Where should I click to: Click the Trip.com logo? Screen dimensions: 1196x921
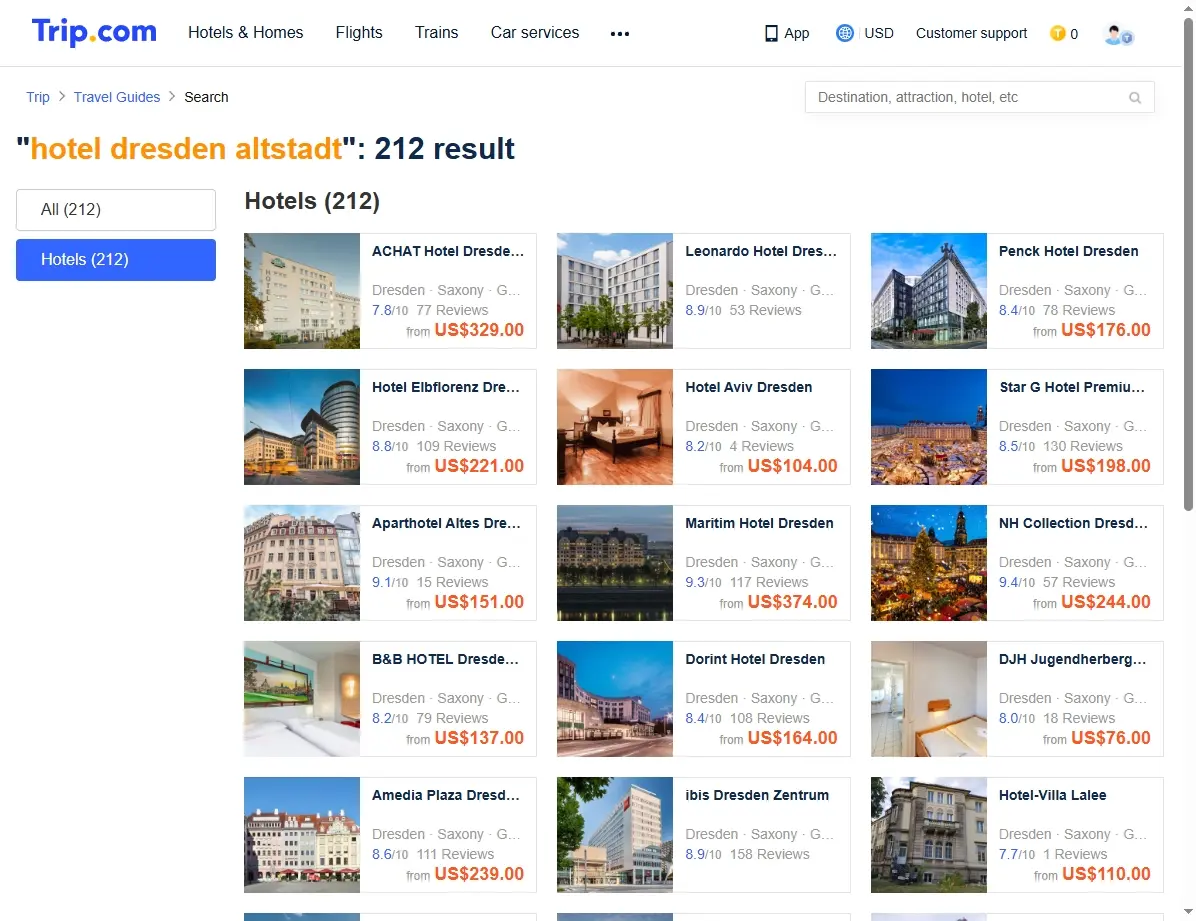click(x=94, y=32)
